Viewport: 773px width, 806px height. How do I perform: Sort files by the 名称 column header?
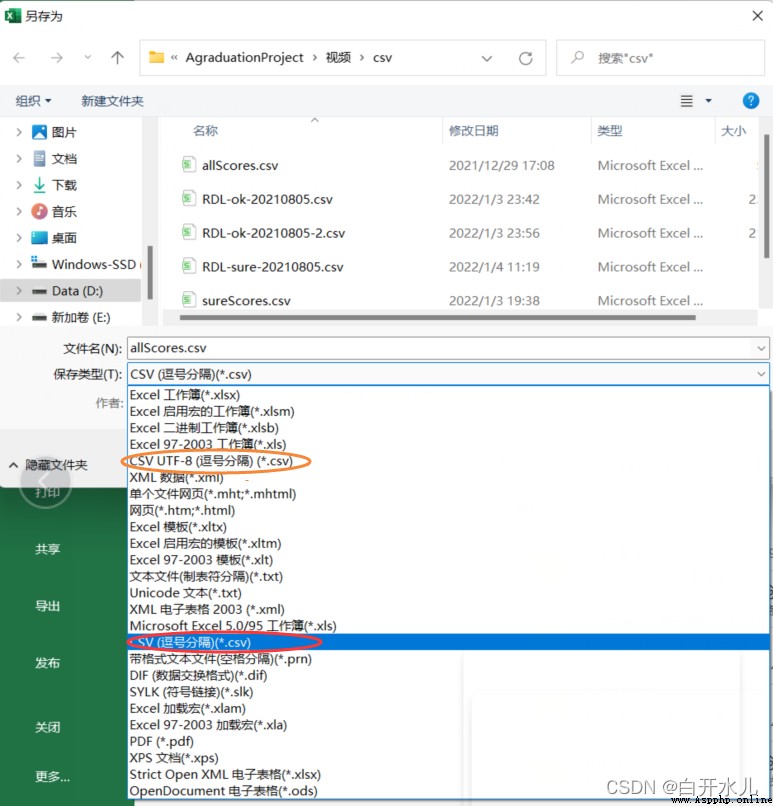[x=205, y=131]
